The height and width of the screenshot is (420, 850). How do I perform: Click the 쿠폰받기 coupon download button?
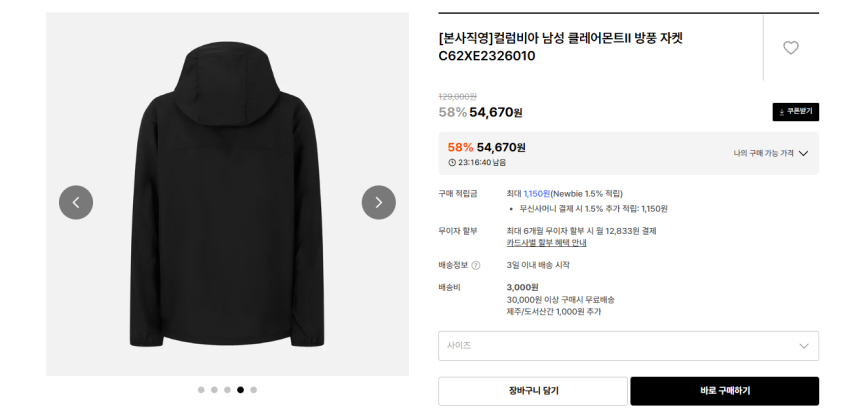795,112
